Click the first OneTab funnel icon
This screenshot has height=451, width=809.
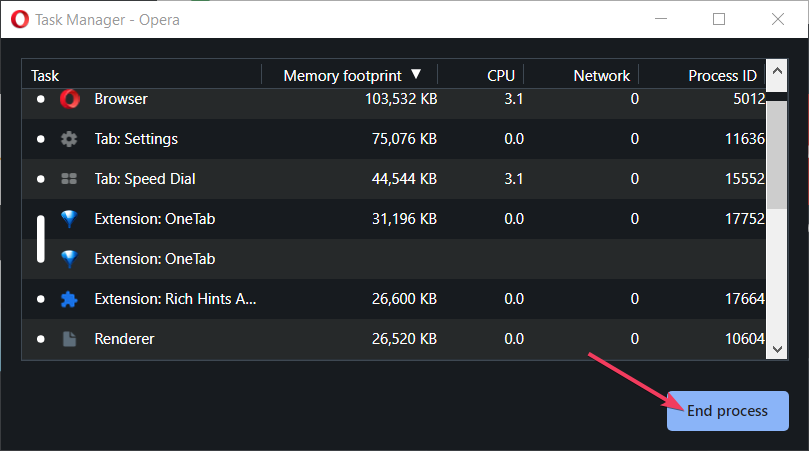[x=69, y=219]
